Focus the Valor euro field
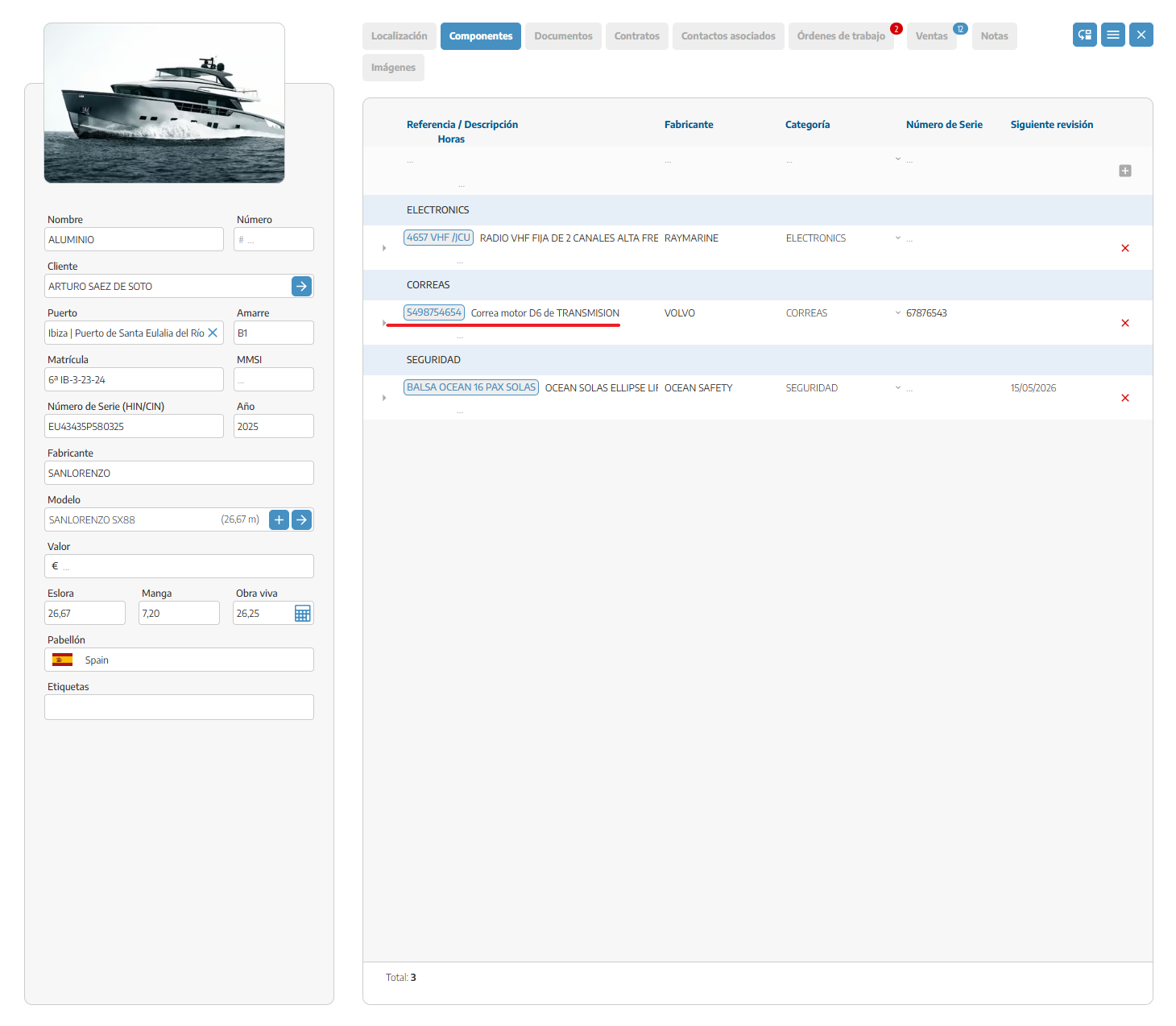Viewport: 1176px width, 1026px height. [x=179, y=566]
